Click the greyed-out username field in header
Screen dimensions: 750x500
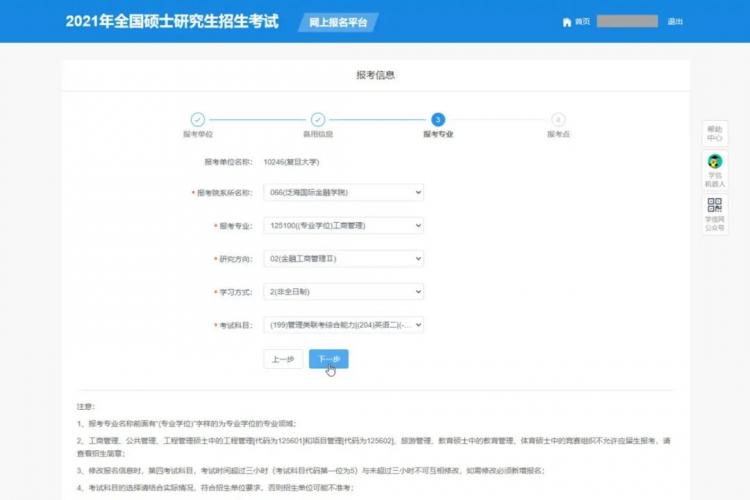pos(627,22)
